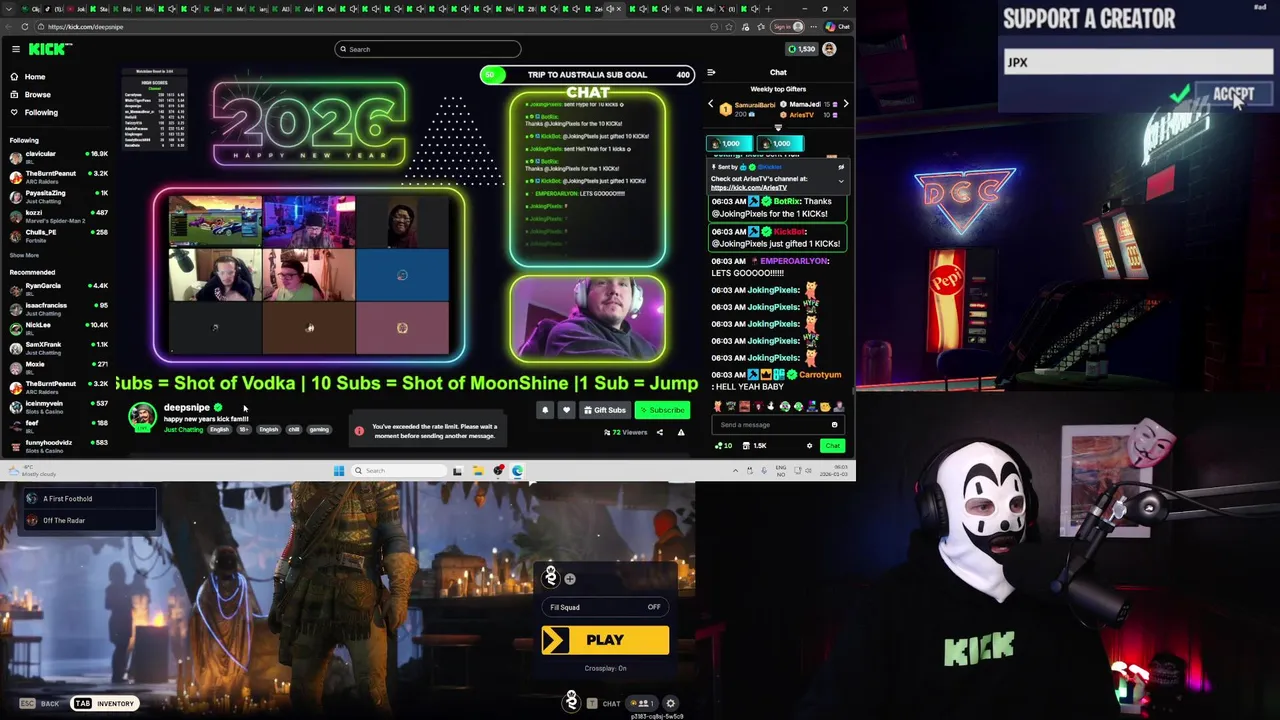Open PayasitaZing channel in sidebar
1280x720 pixels.
coord(59,195)
